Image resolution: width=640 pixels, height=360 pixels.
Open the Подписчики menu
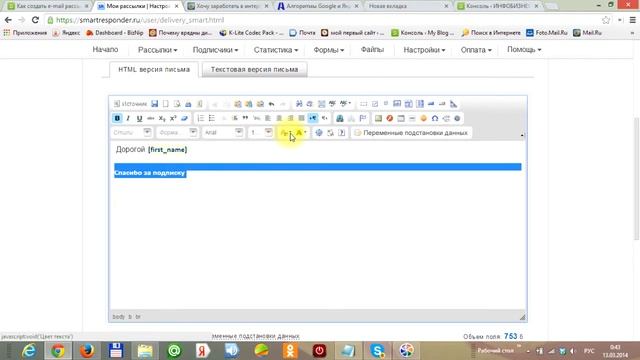coord(216,50)
